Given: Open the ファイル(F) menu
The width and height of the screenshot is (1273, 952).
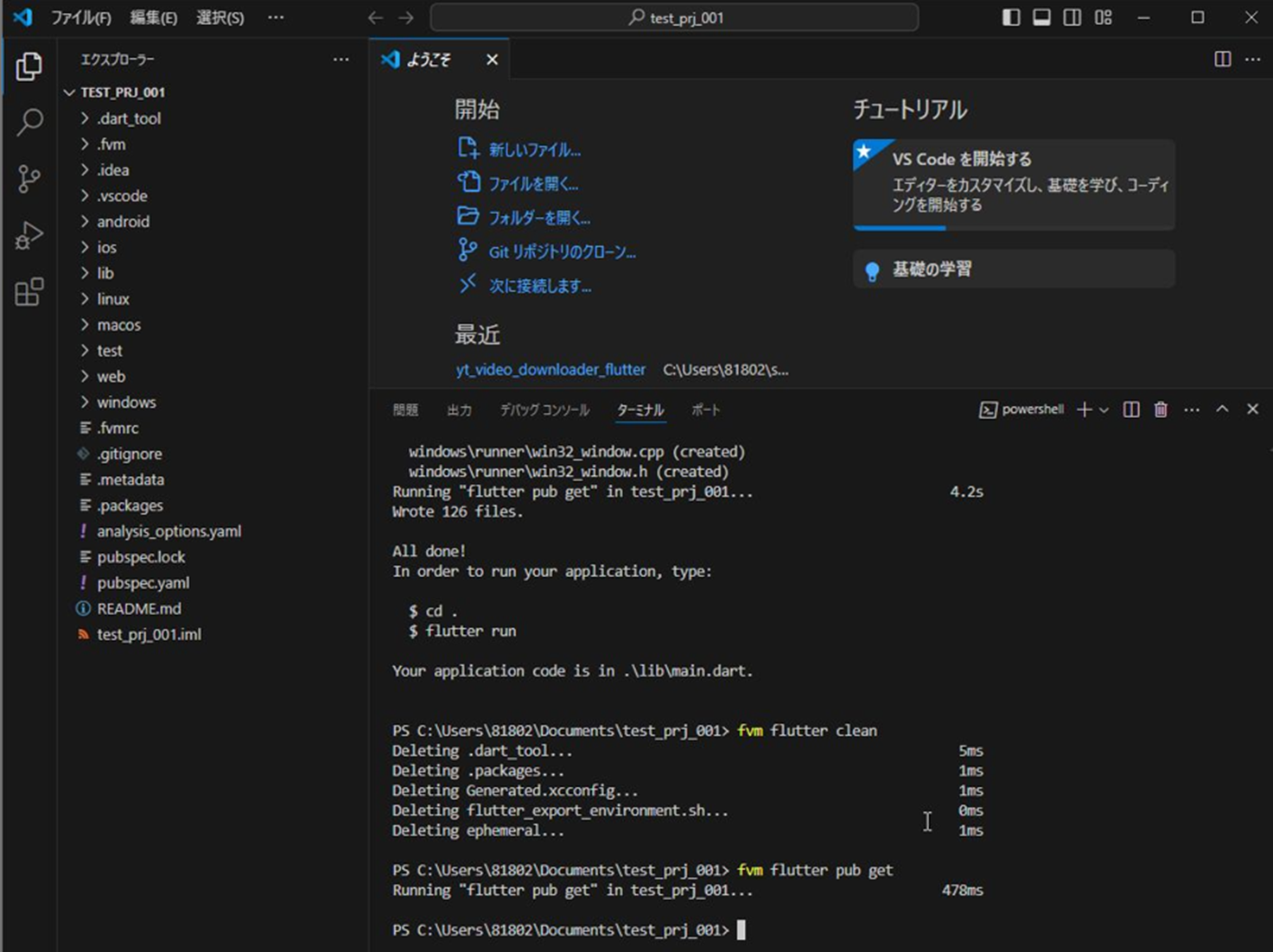Looking at the screenshot, I should 80,17.
